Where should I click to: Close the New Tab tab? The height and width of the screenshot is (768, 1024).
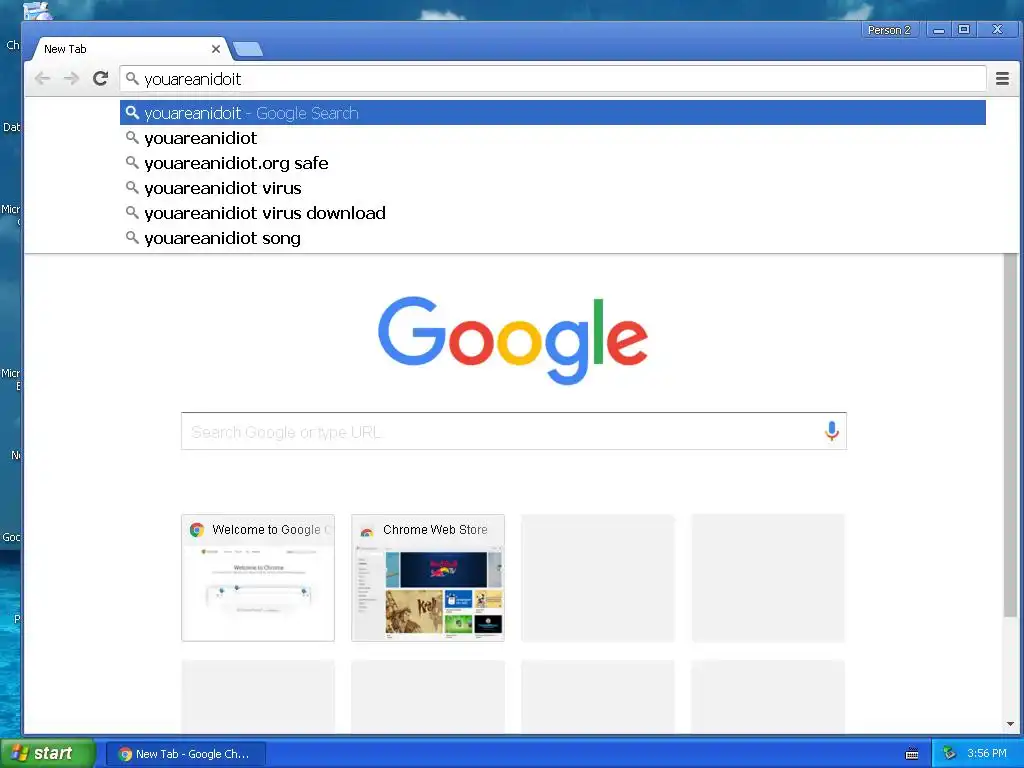coord(216,49)
